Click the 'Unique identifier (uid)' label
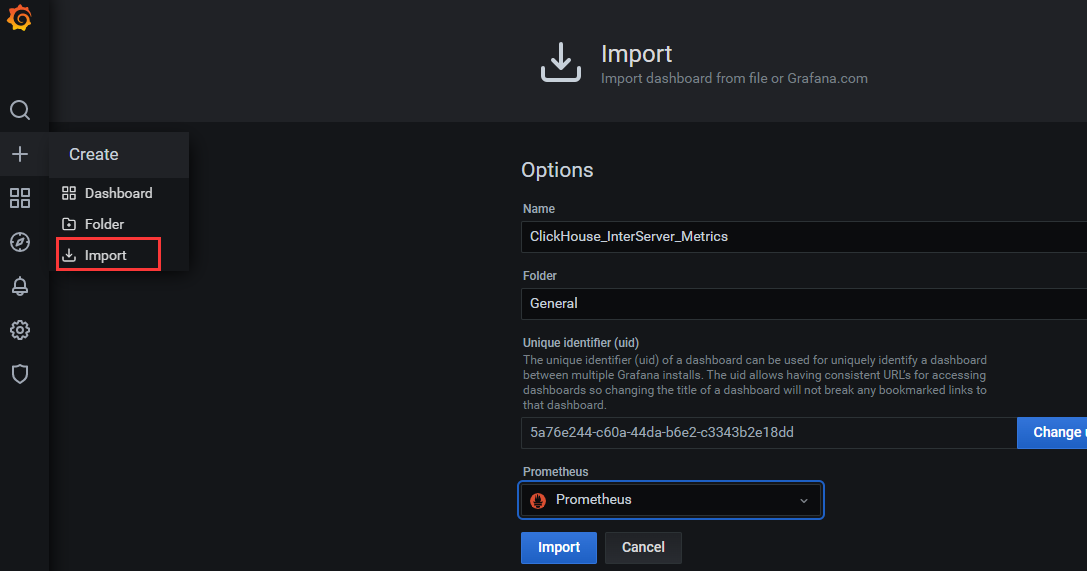Screen dimensions: 1087x571 581,343
